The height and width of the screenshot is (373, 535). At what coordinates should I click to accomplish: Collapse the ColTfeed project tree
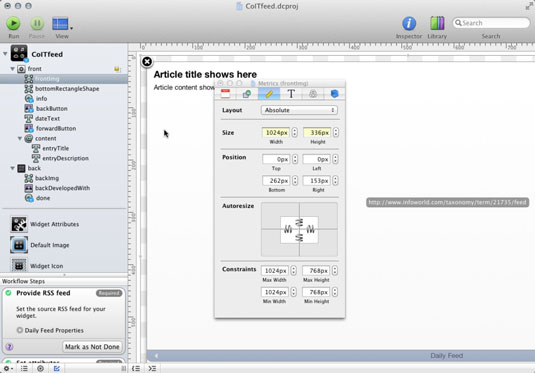pos(5,54)
